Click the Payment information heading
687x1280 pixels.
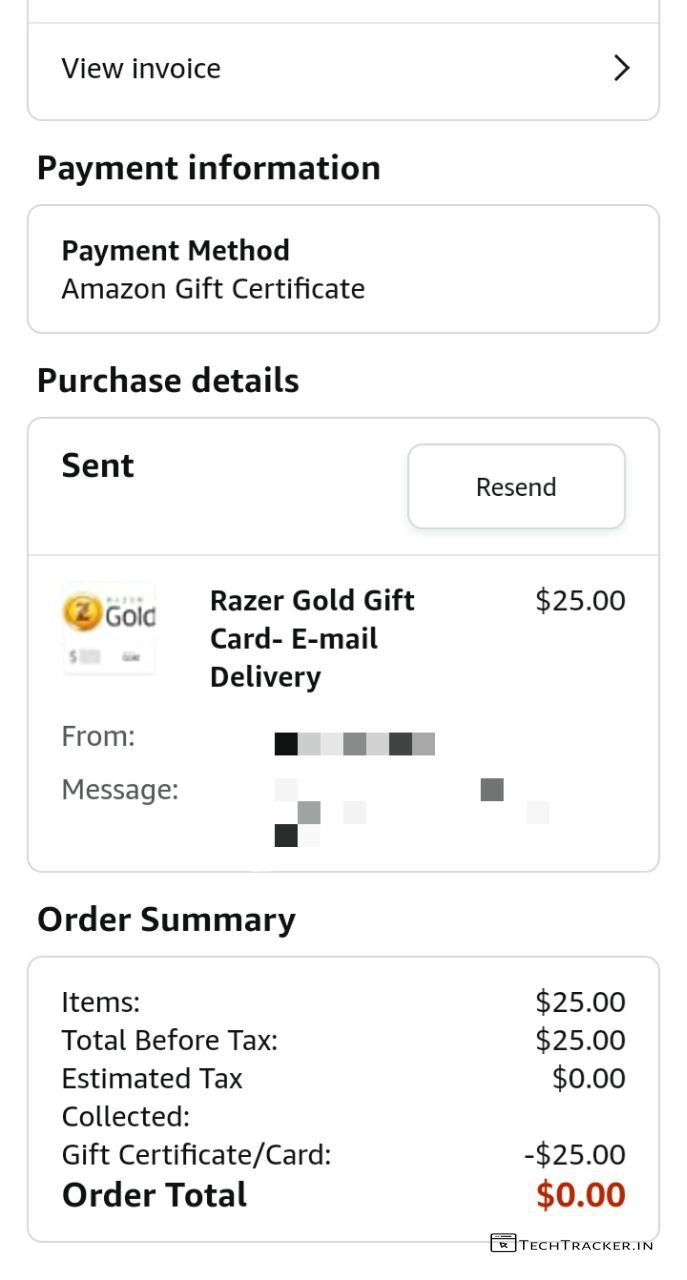click(208, 168)
